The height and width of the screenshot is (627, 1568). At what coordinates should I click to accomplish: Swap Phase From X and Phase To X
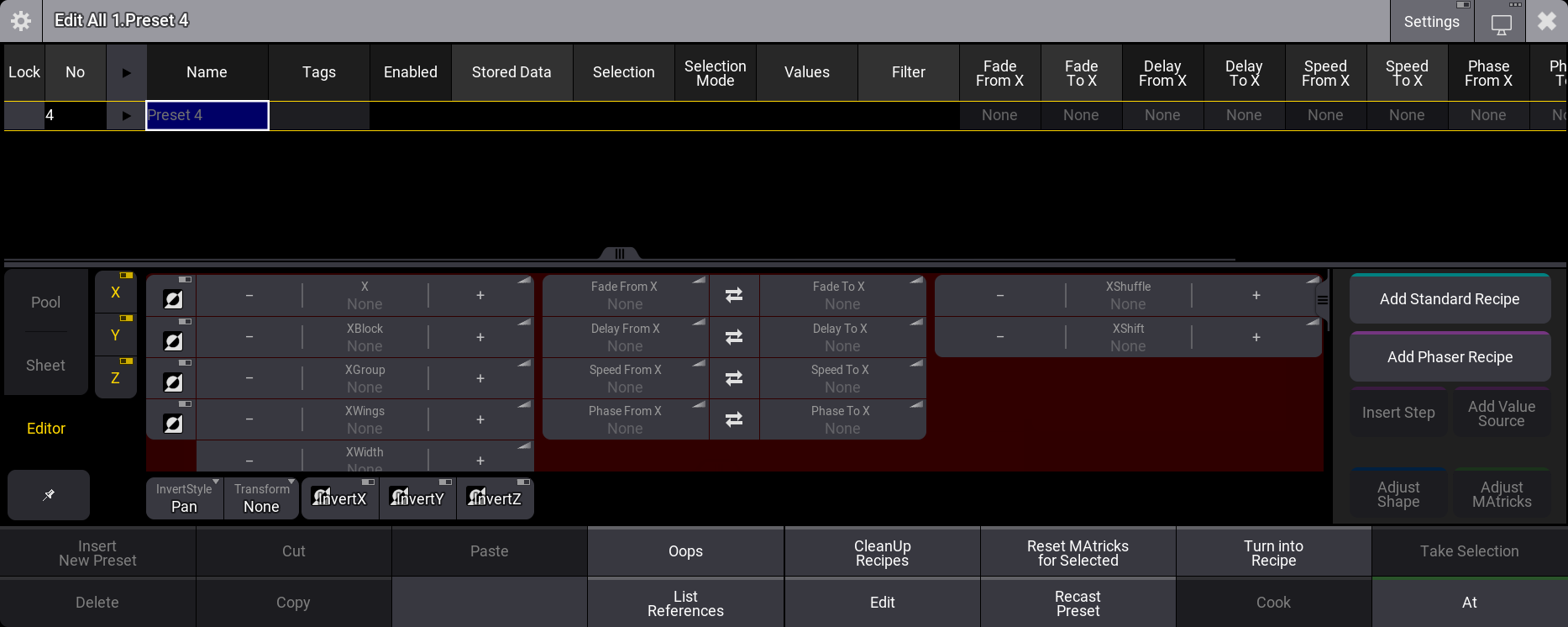734,419
